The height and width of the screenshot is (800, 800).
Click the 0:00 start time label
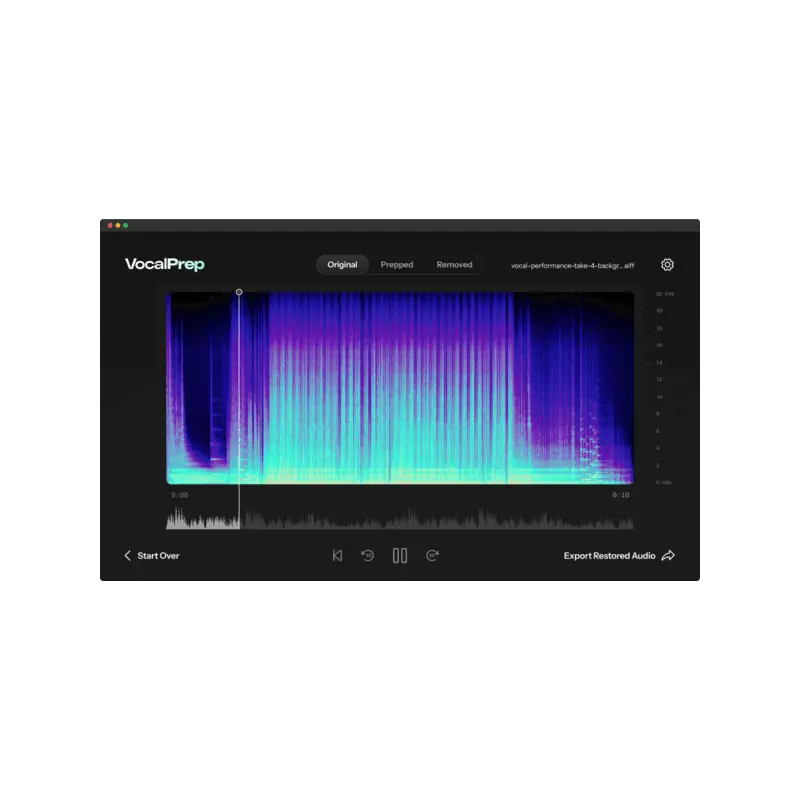point(180,495)
